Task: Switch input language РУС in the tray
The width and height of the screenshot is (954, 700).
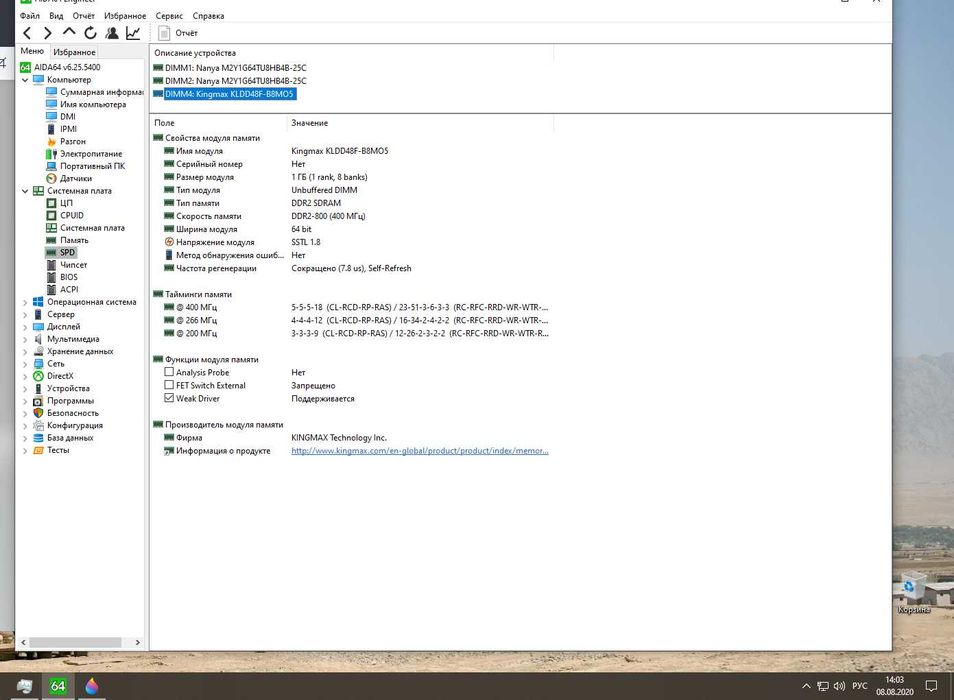Action: (860, 686)
